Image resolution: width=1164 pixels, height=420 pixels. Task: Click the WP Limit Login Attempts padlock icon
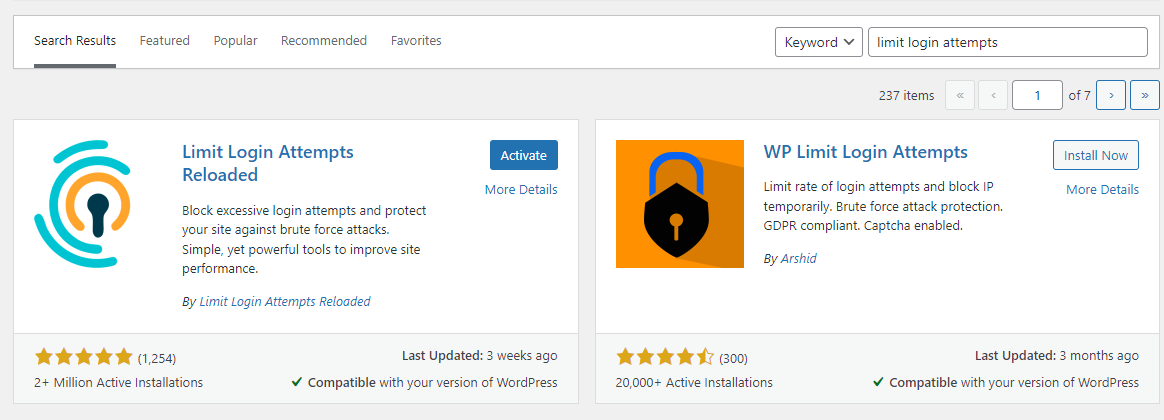(679, 204)
